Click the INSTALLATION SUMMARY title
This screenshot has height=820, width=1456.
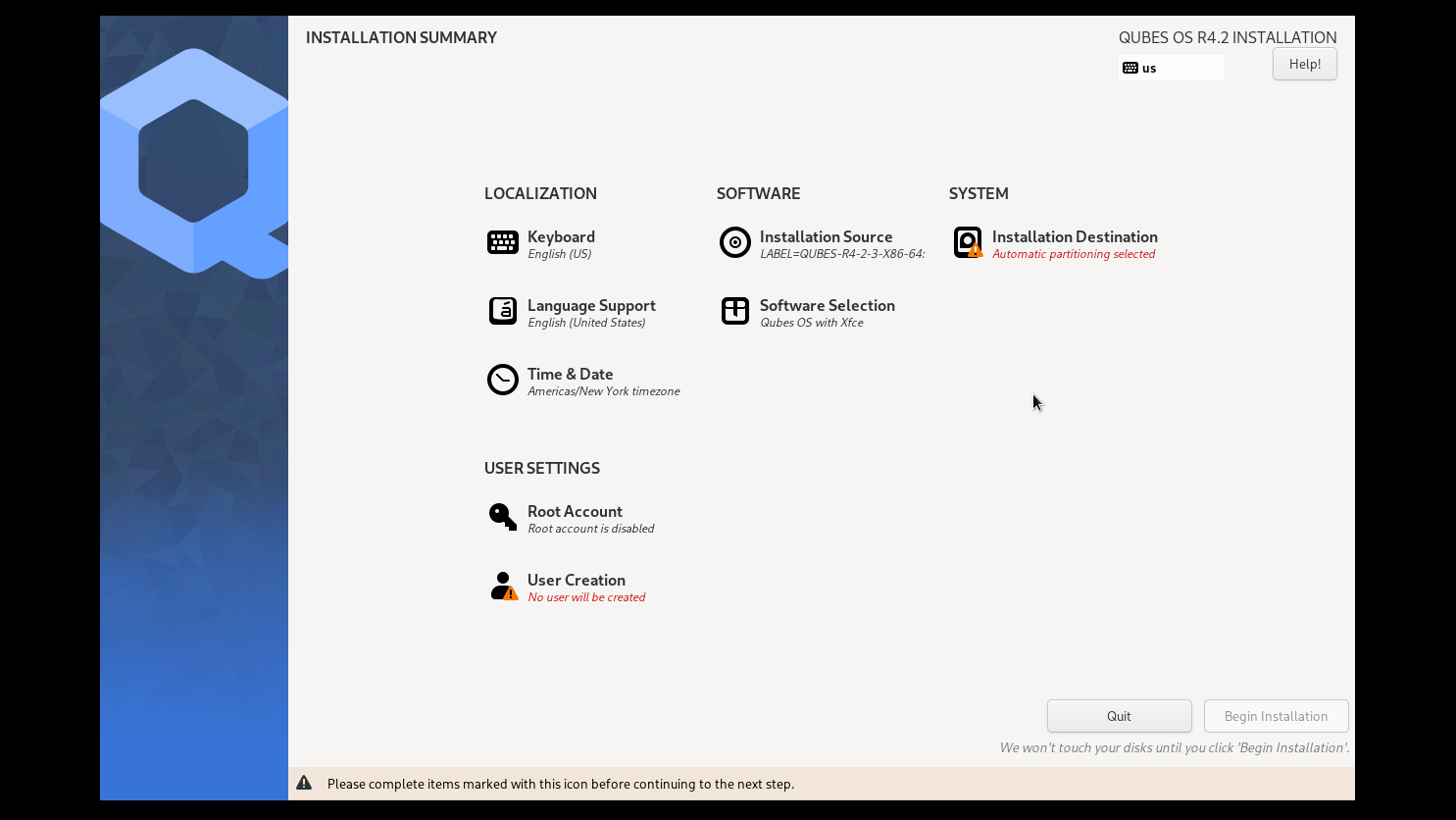coord(401,37)
